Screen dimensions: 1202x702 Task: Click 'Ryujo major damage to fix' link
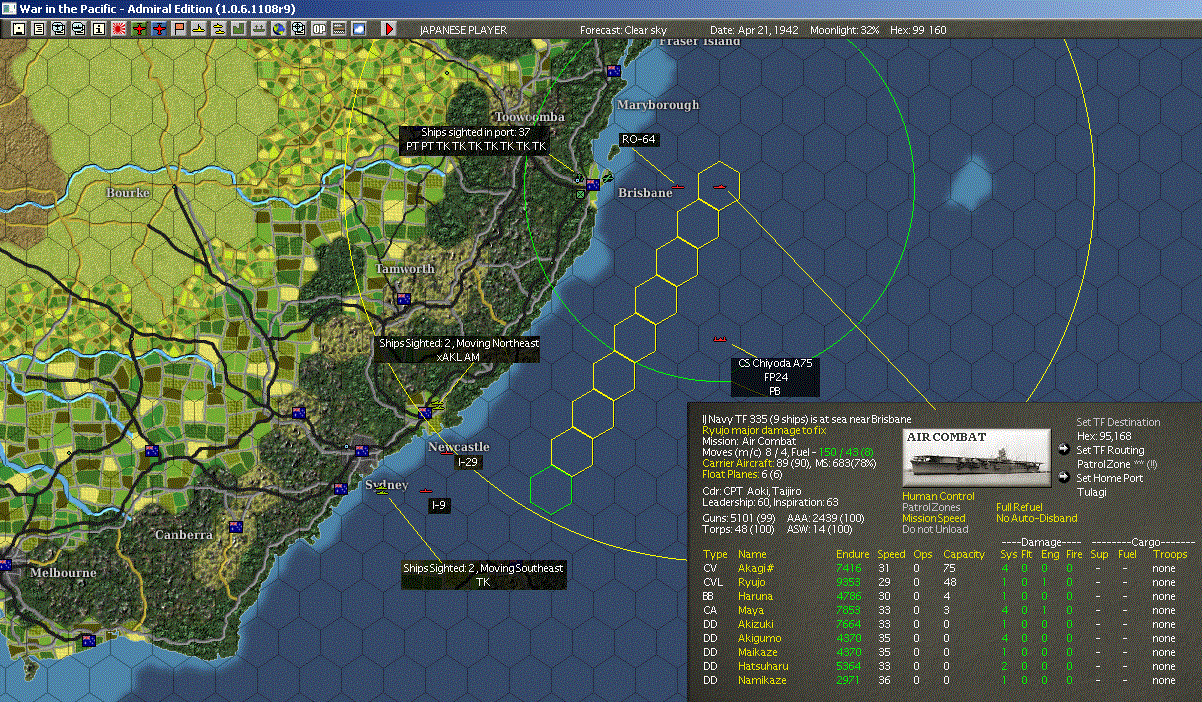click(x=764, y=429)
